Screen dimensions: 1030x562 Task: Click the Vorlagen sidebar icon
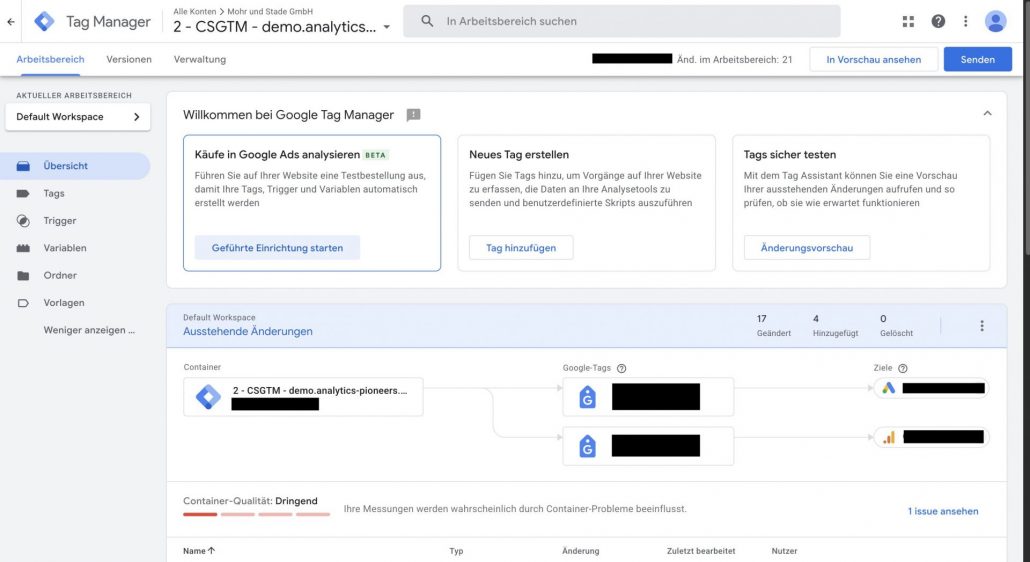click(23, 303)
